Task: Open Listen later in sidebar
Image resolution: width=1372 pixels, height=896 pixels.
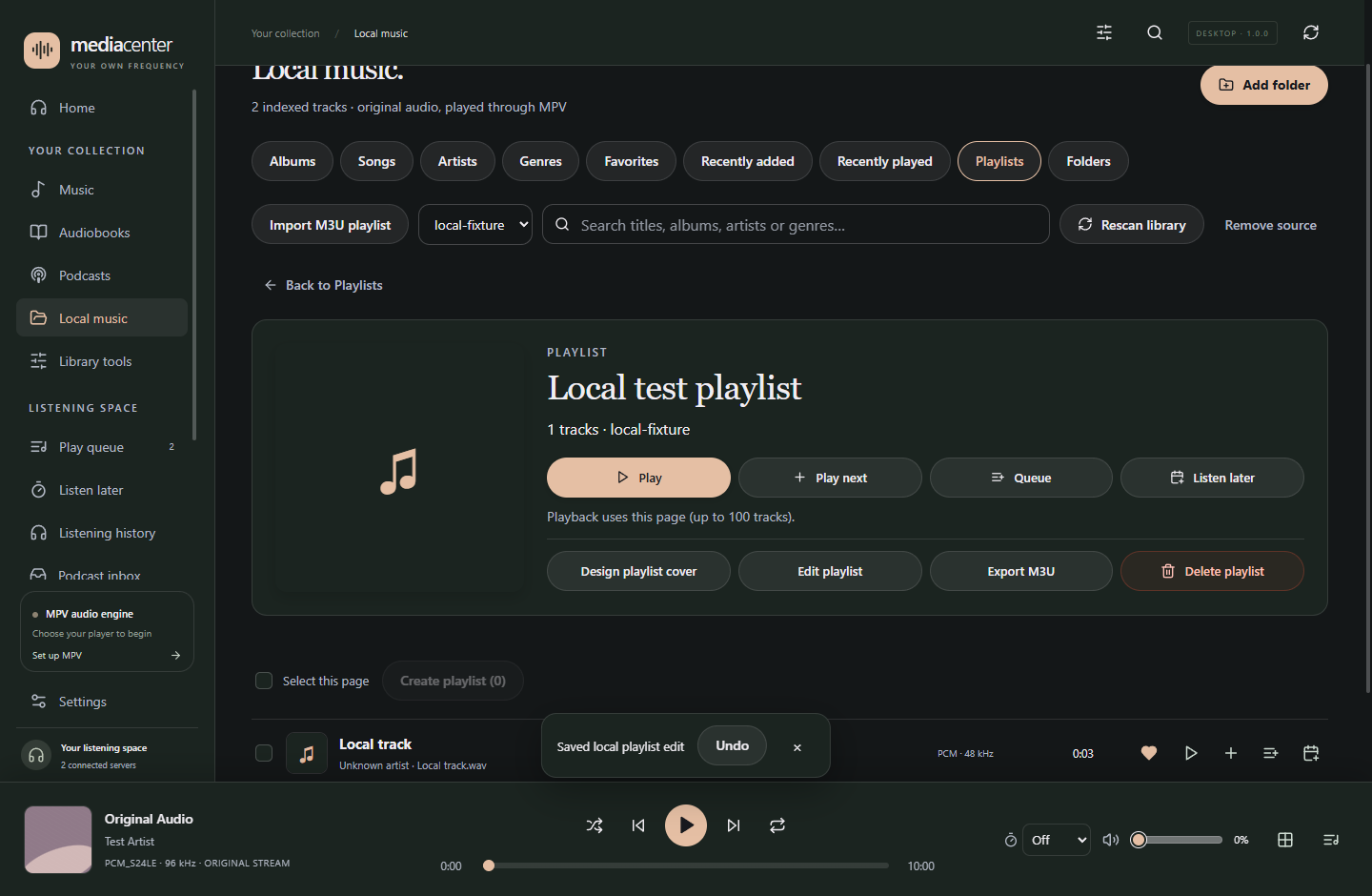Action: click(x=102, y=490)
